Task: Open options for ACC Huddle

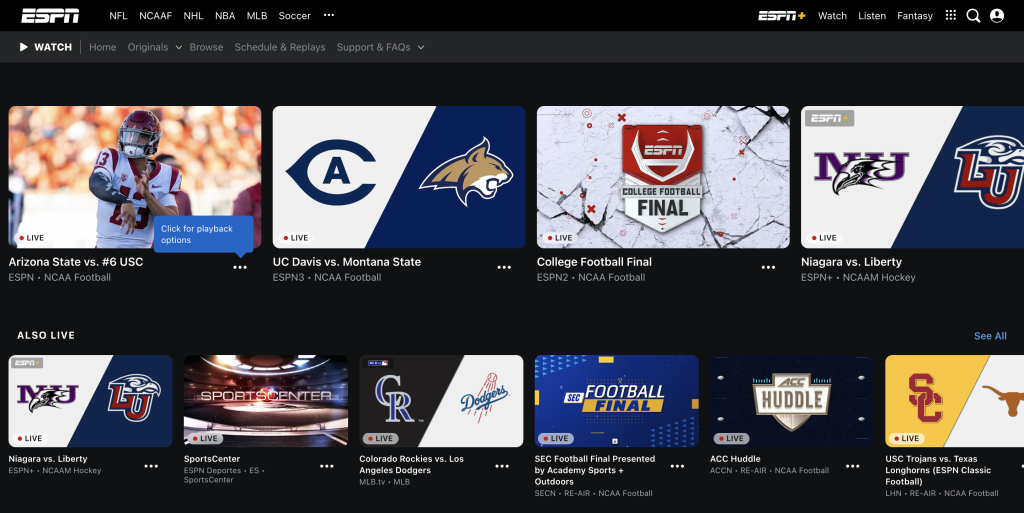Action: click(x=852, y=466)
